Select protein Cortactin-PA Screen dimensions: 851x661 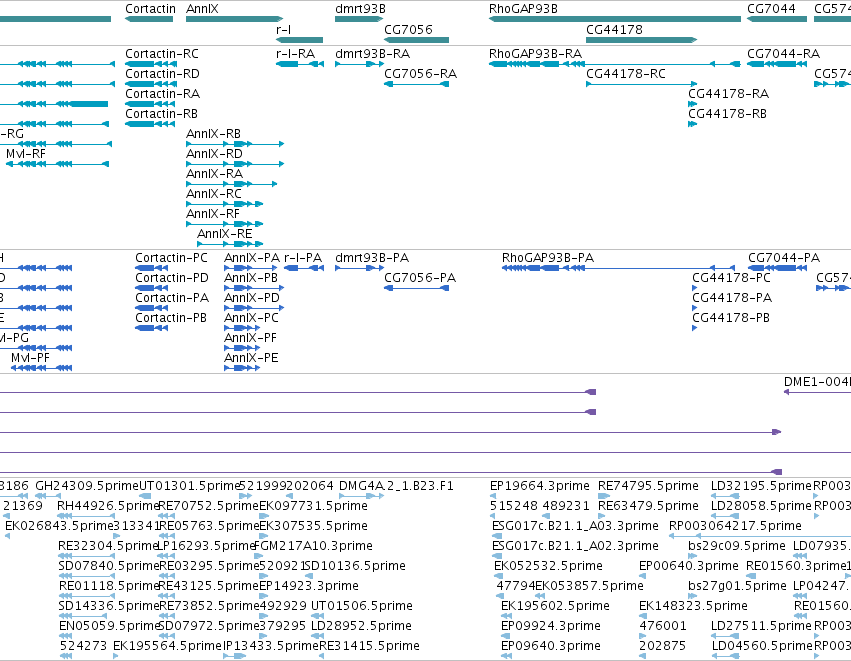coord(172,298)
